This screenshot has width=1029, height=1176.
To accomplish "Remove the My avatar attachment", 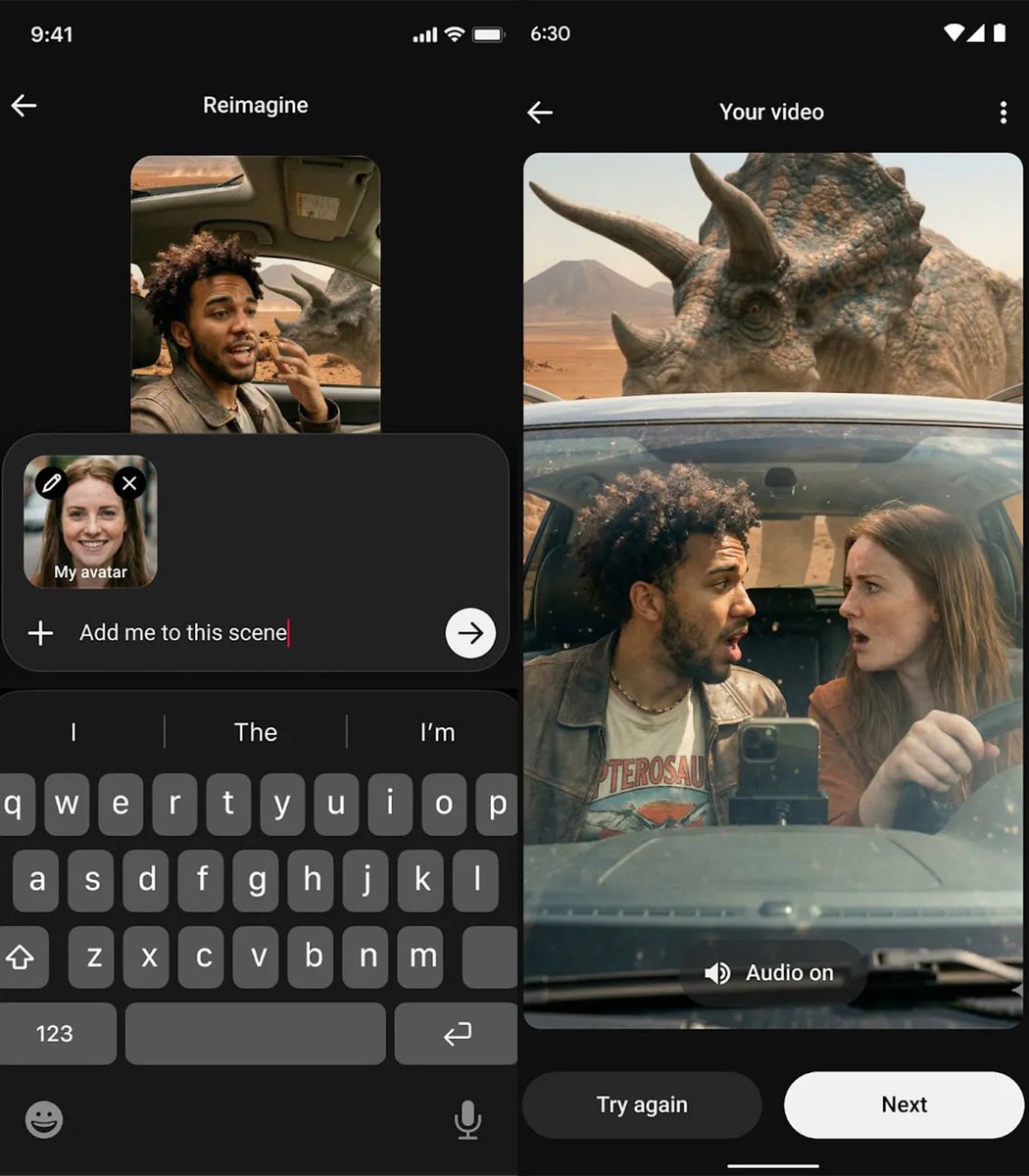I will (x=129, y=483).
